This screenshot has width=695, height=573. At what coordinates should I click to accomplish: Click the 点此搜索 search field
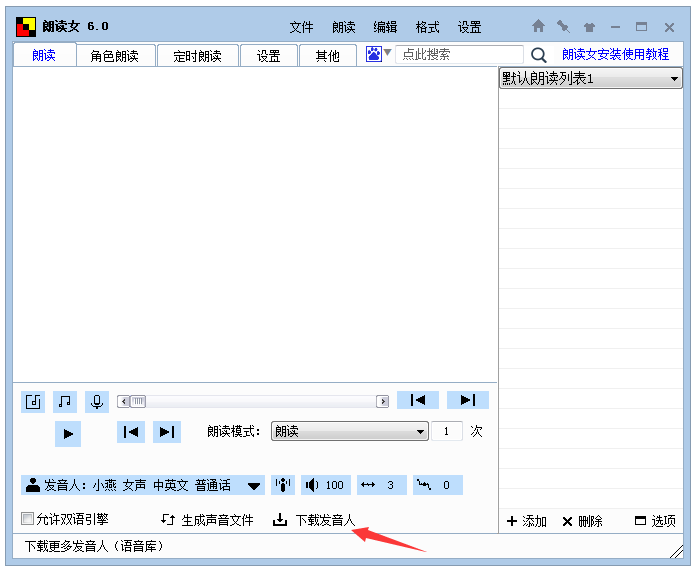[x=459, y=55]
